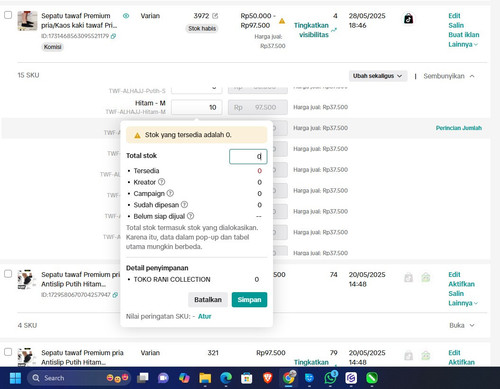Open Microsoft Store from taskbar
Image resolution: width=500 pixels, height=389 pixels.
tap(247, 378)
